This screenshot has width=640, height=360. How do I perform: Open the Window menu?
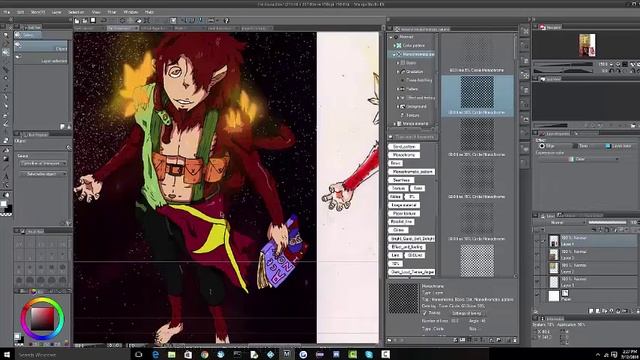(x=131, y=12)
